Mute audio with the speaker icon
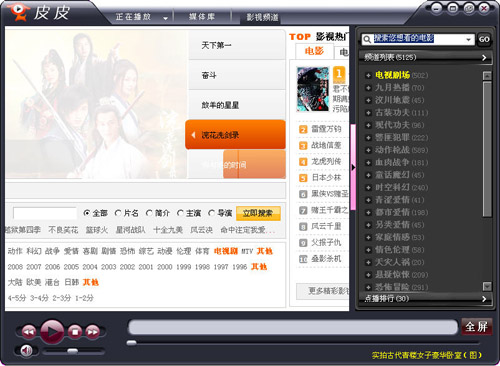The height and width of the screenshot is (366, 500). pyautogui.click(x=26, y=350)
